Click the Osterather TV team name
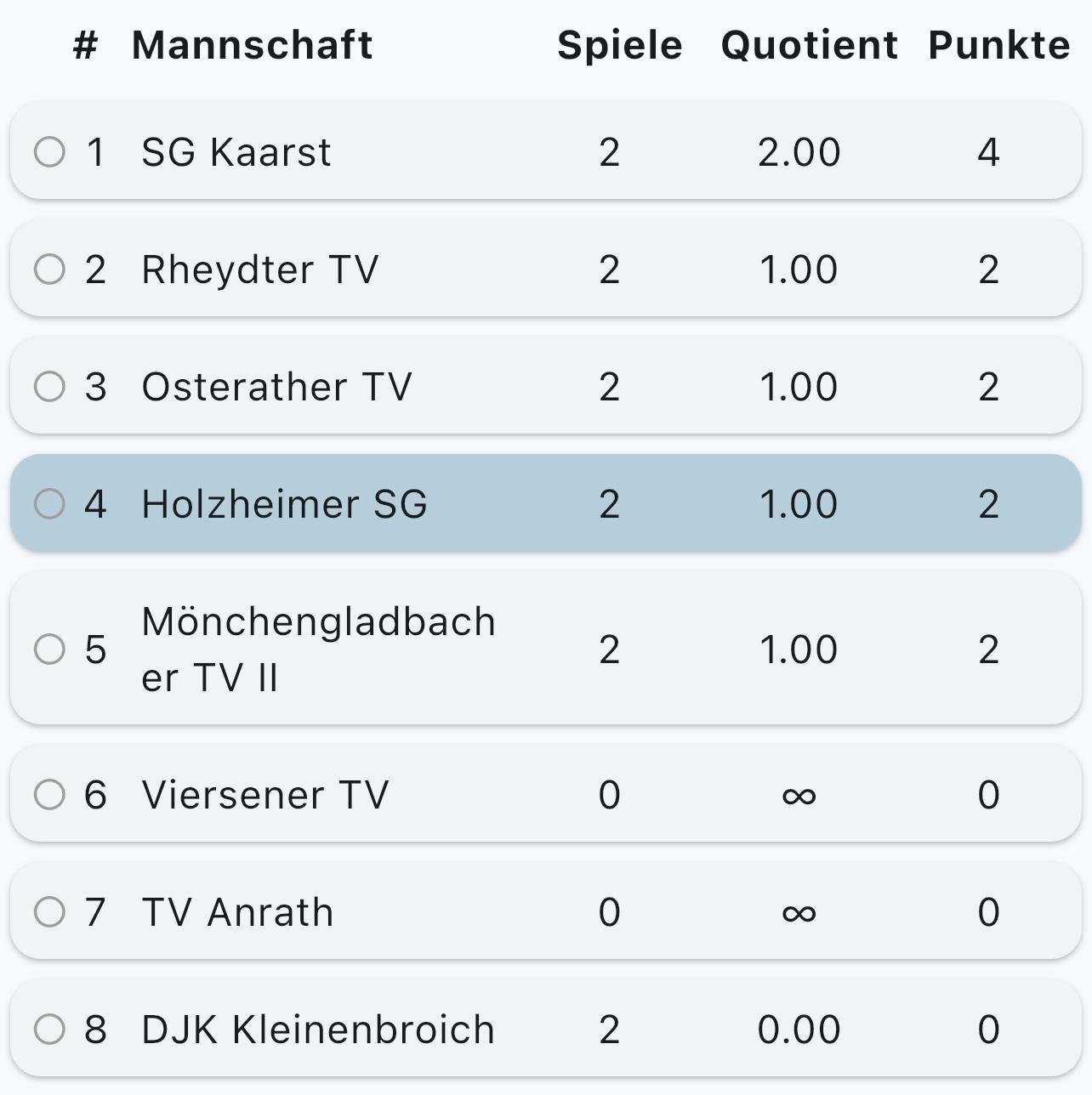The width and height of the screenshot is (1092, 1095). (276, 388)
